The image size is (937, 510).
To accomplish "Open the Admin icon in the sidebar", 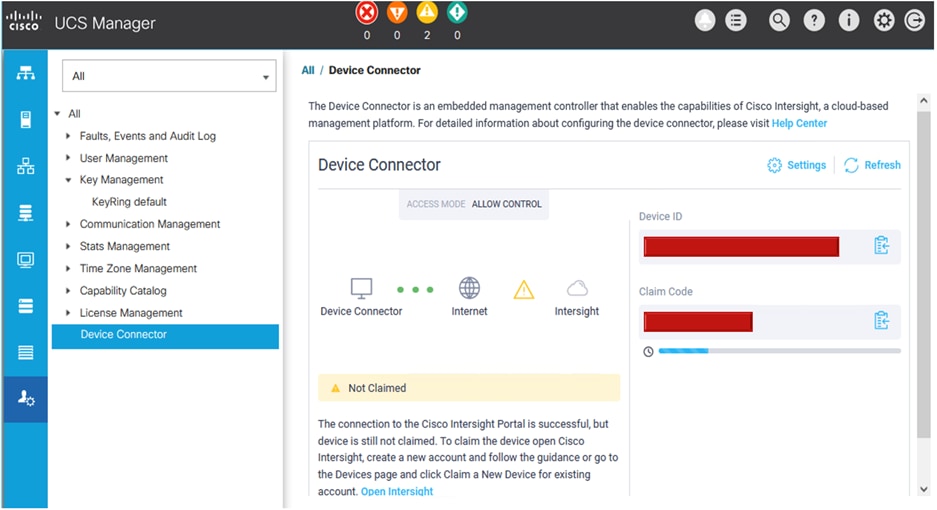I will tap(25, 399).
